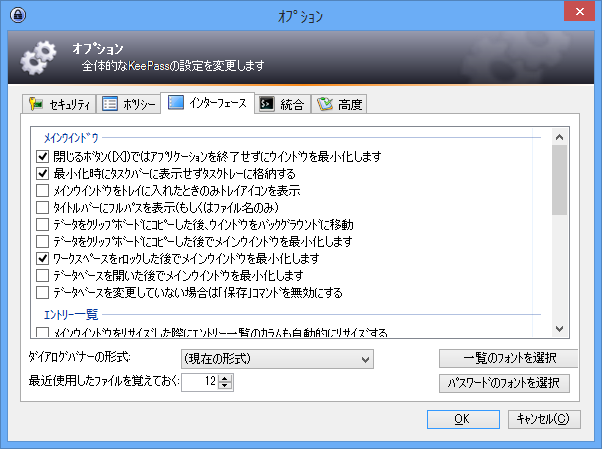Viewport: 602px width, 449px height.
Task: Click the gears icon in banner
Action: pyautogui.click(x=39, y=57)
